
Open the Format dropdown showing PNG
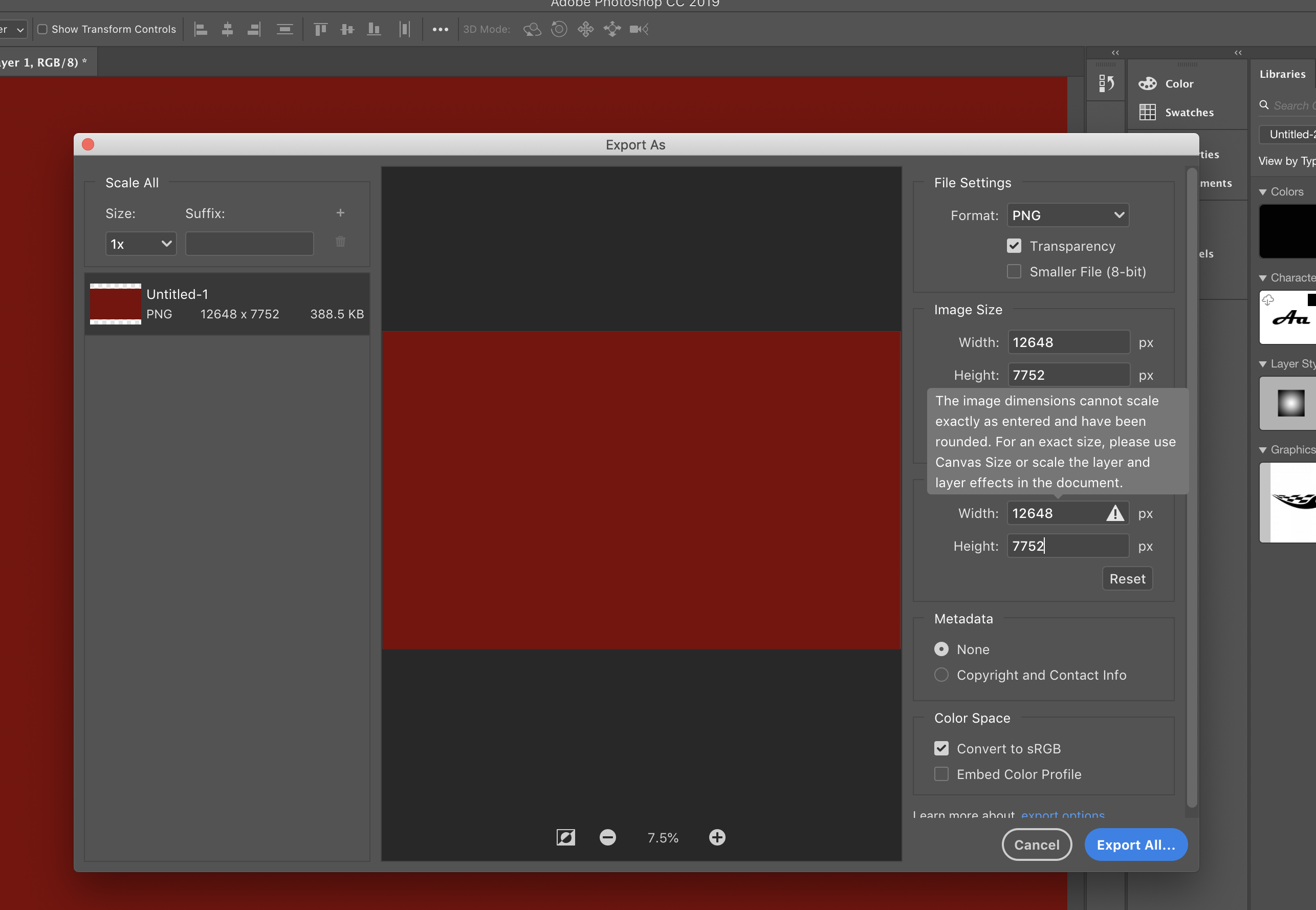click(1067, 215)
